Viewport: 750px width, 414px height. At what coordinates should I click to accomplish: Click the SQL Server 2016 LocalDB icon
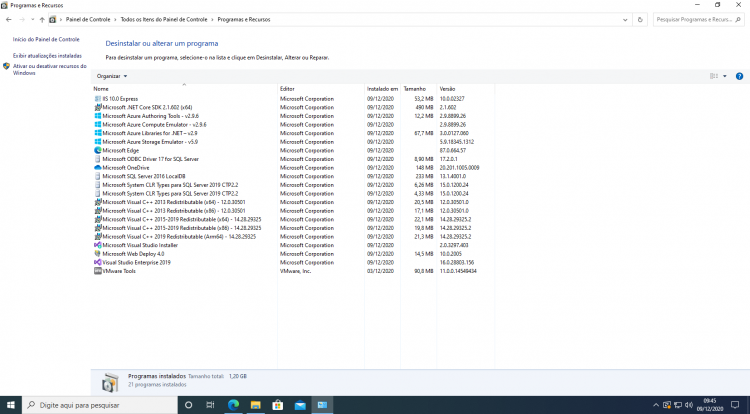click(x=98, y=176)
